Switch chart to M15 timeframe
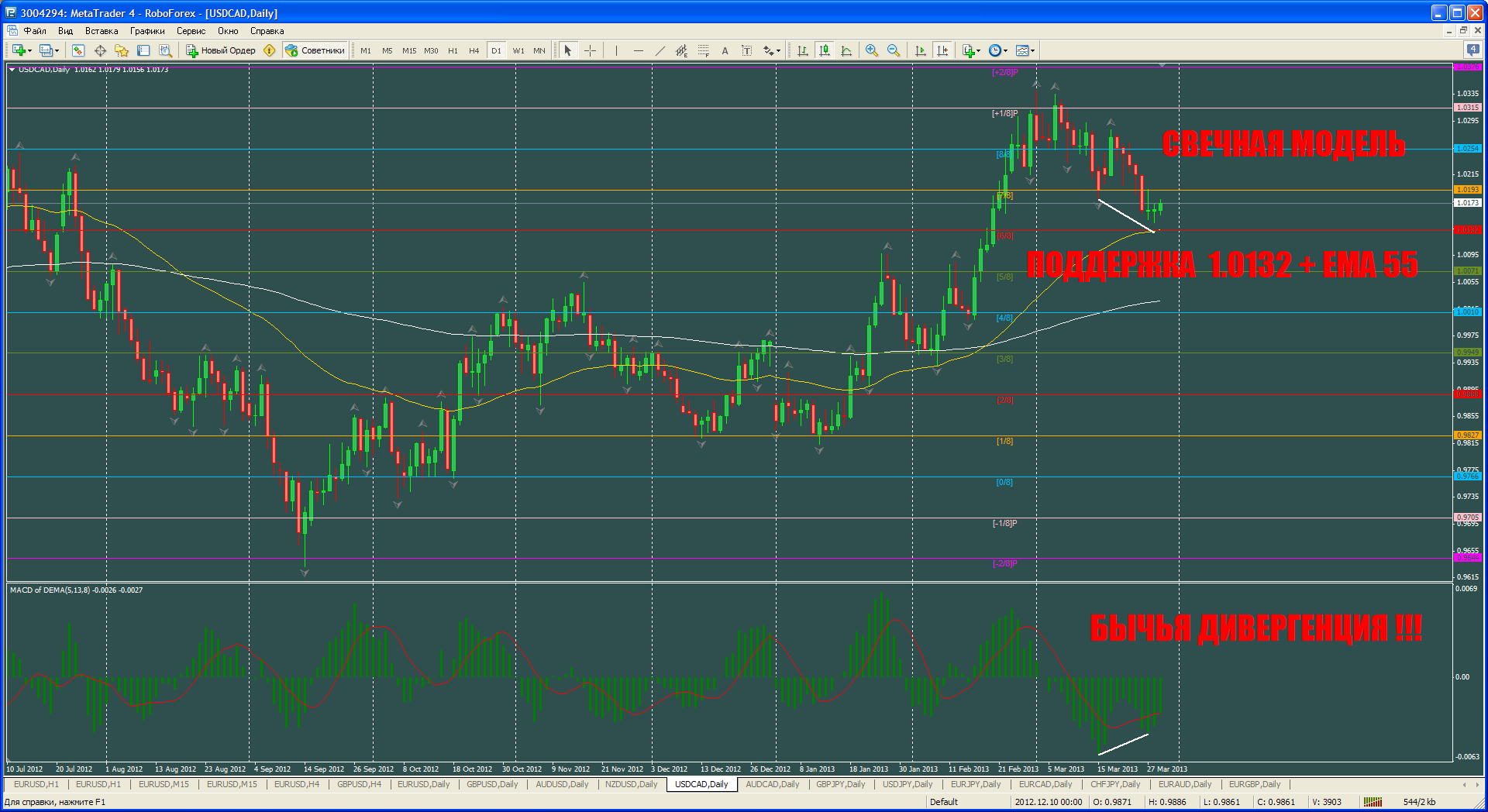1488x812 pixels. point(409,50)
